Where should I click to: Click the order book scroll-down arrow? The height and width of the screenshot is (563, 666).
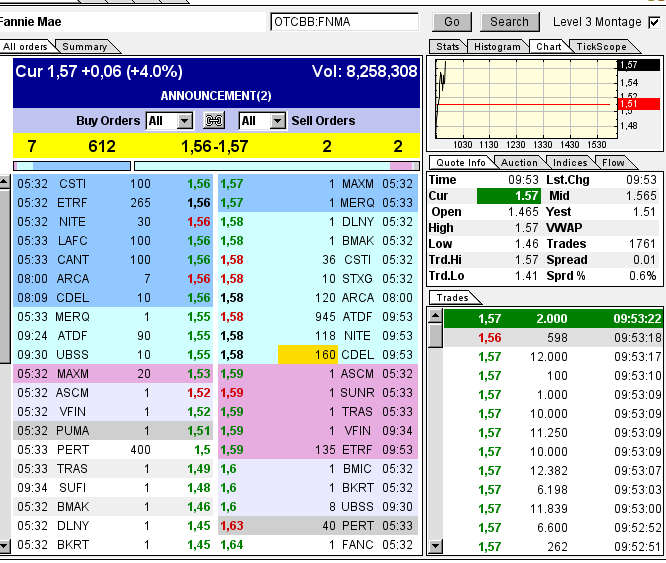point(5,546)
